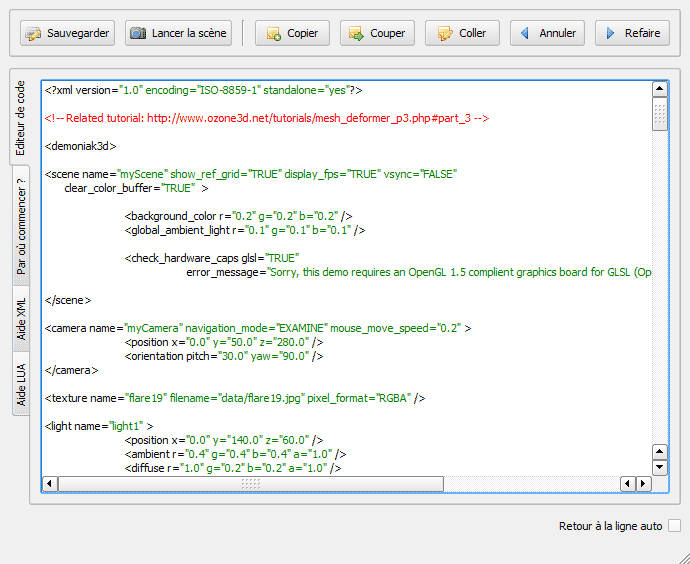Redo with the Refaire button

pos(632,33)
